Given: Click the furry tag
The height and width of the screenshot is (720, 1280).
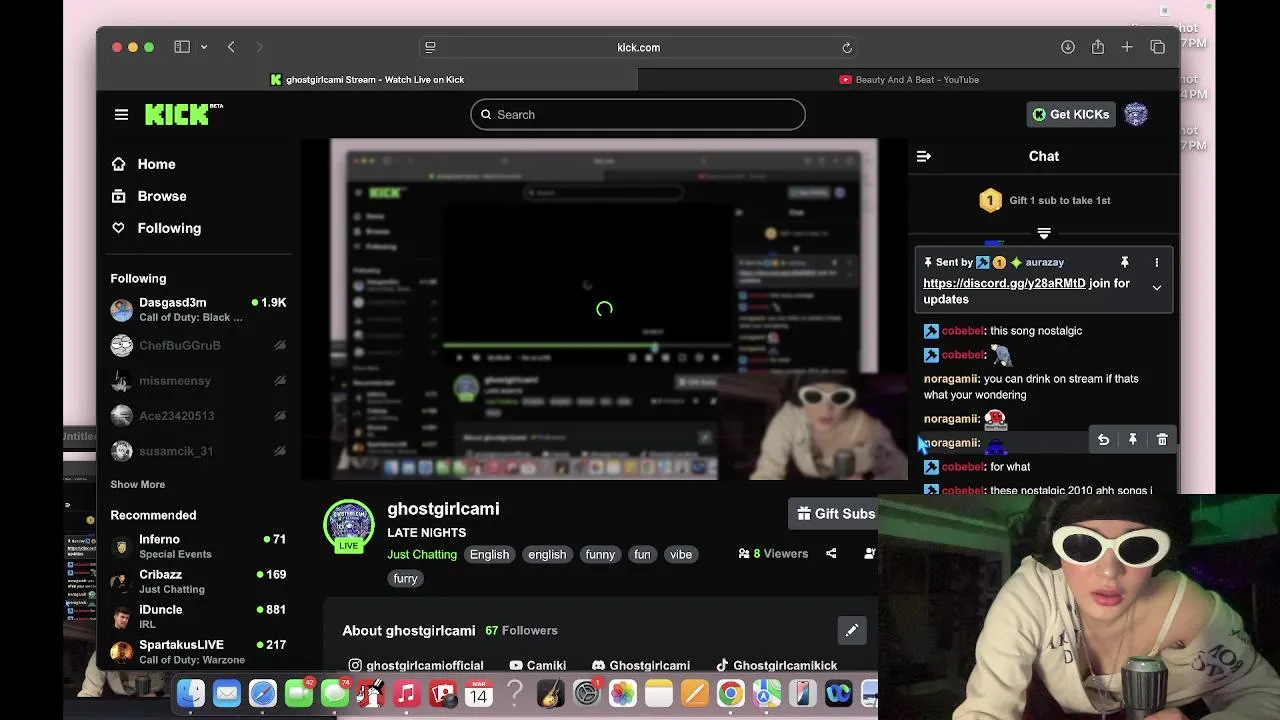Looking at the screenshot, I should tap(405, 578).
